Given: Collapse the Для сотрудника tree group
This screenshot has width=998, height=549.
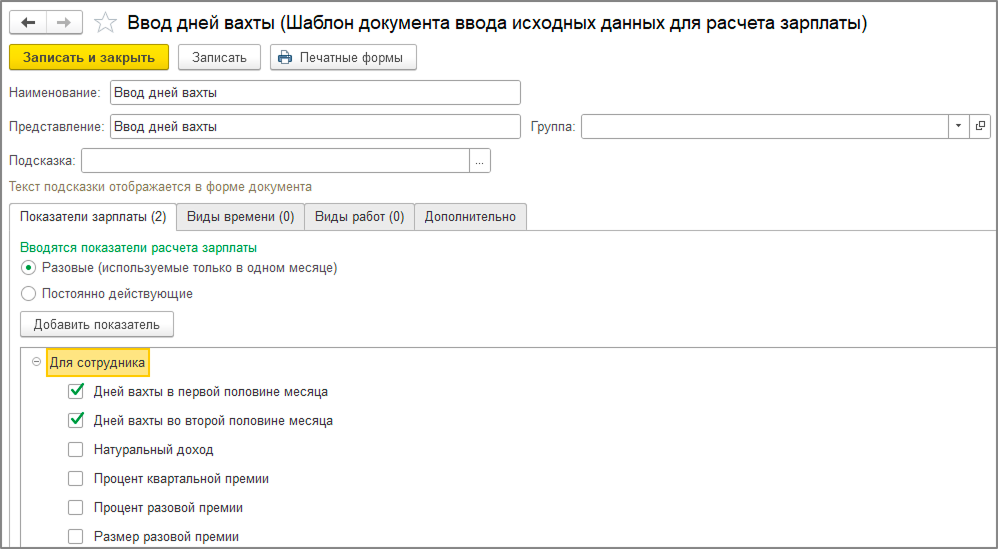Looking at the screenshot, I should click(x=36, y=362).
